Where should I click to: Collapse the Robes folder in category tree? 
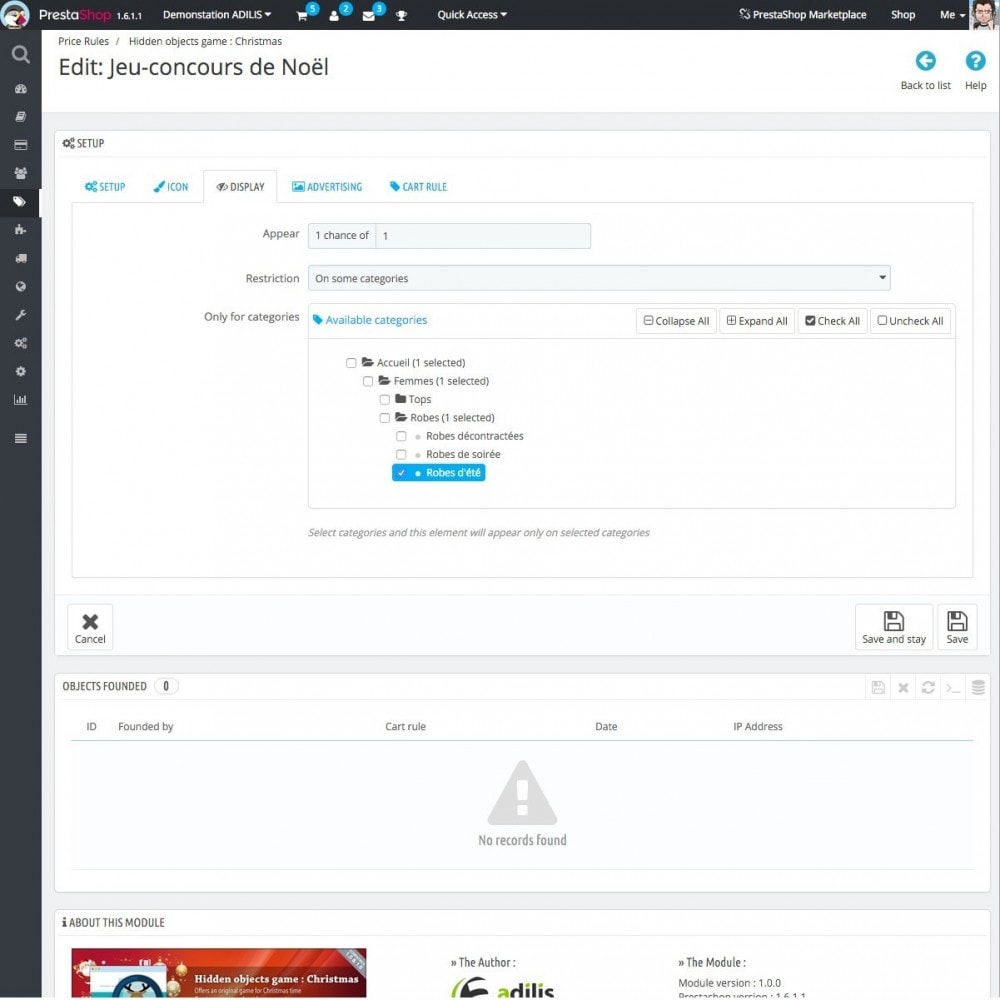(401, 417)
